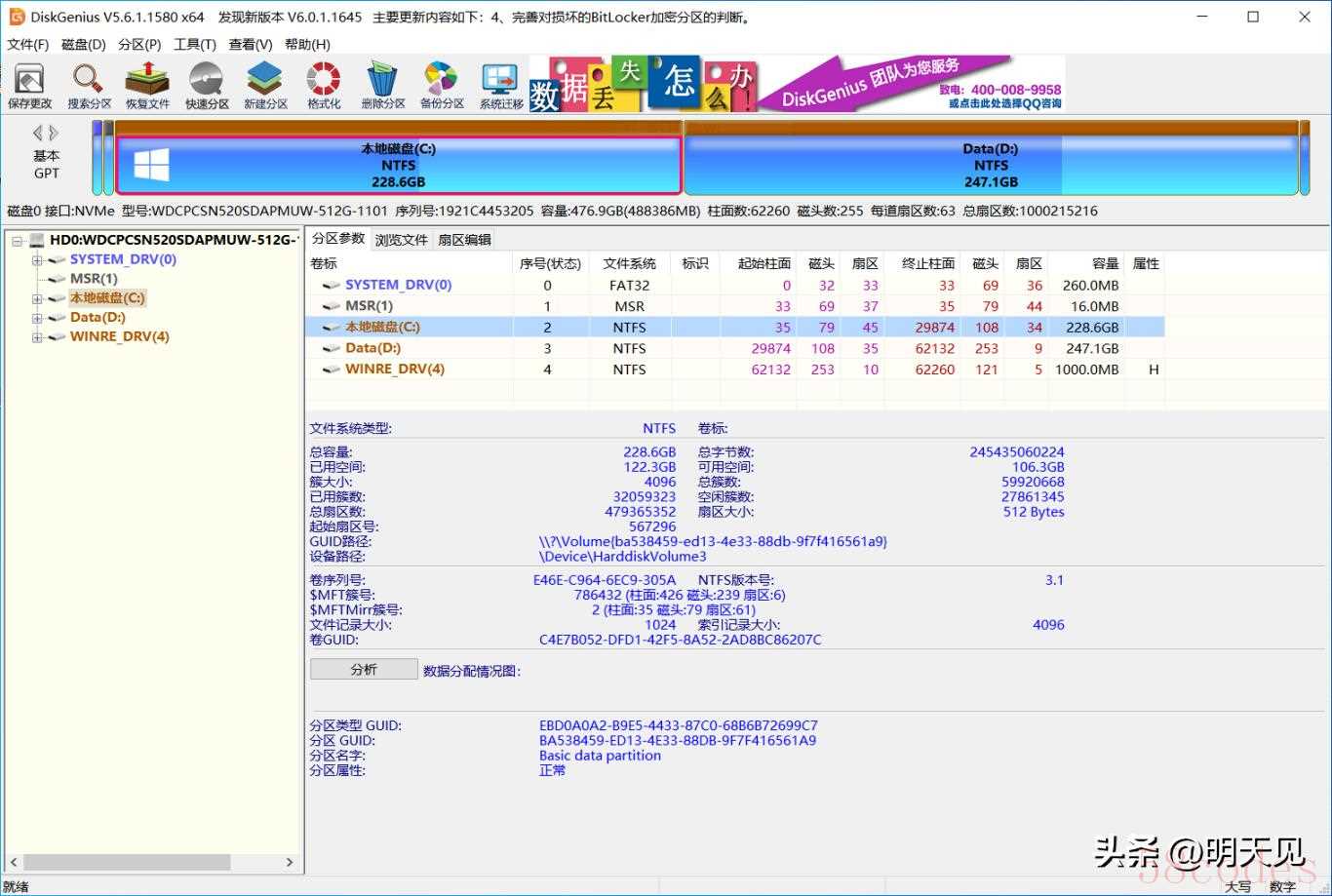Click the drive icon in the Data(D:) table row
The image size is (1332, 896).
click(x=333, y=348)
